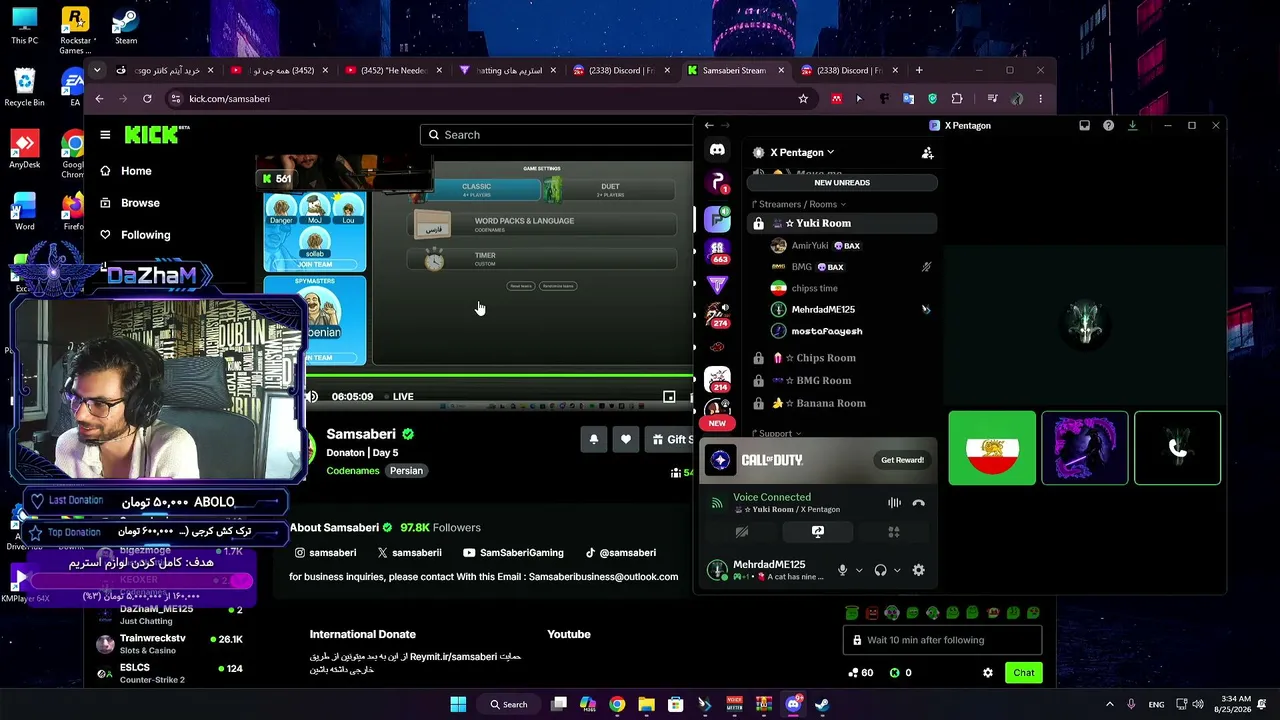The image size is (1280, 720).
Task: Join the BMG Room voice channel
Action: pos(842,381)
